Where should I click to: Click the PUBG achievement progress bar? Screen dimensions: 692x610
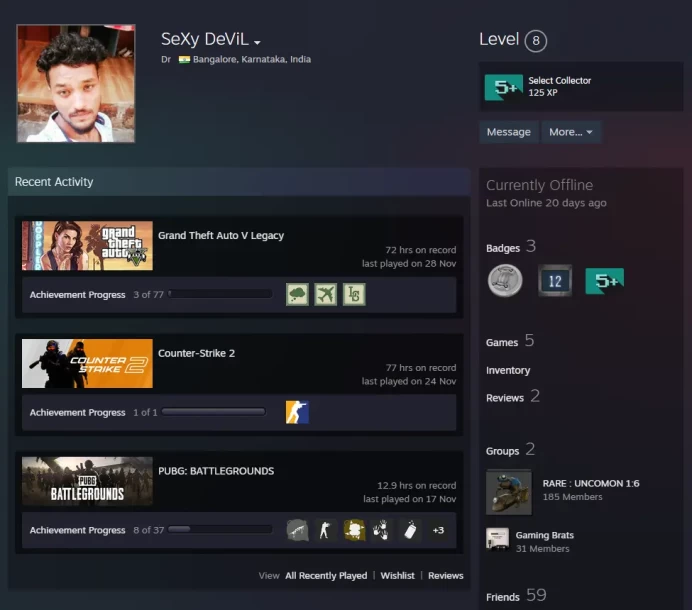[220, 529]
